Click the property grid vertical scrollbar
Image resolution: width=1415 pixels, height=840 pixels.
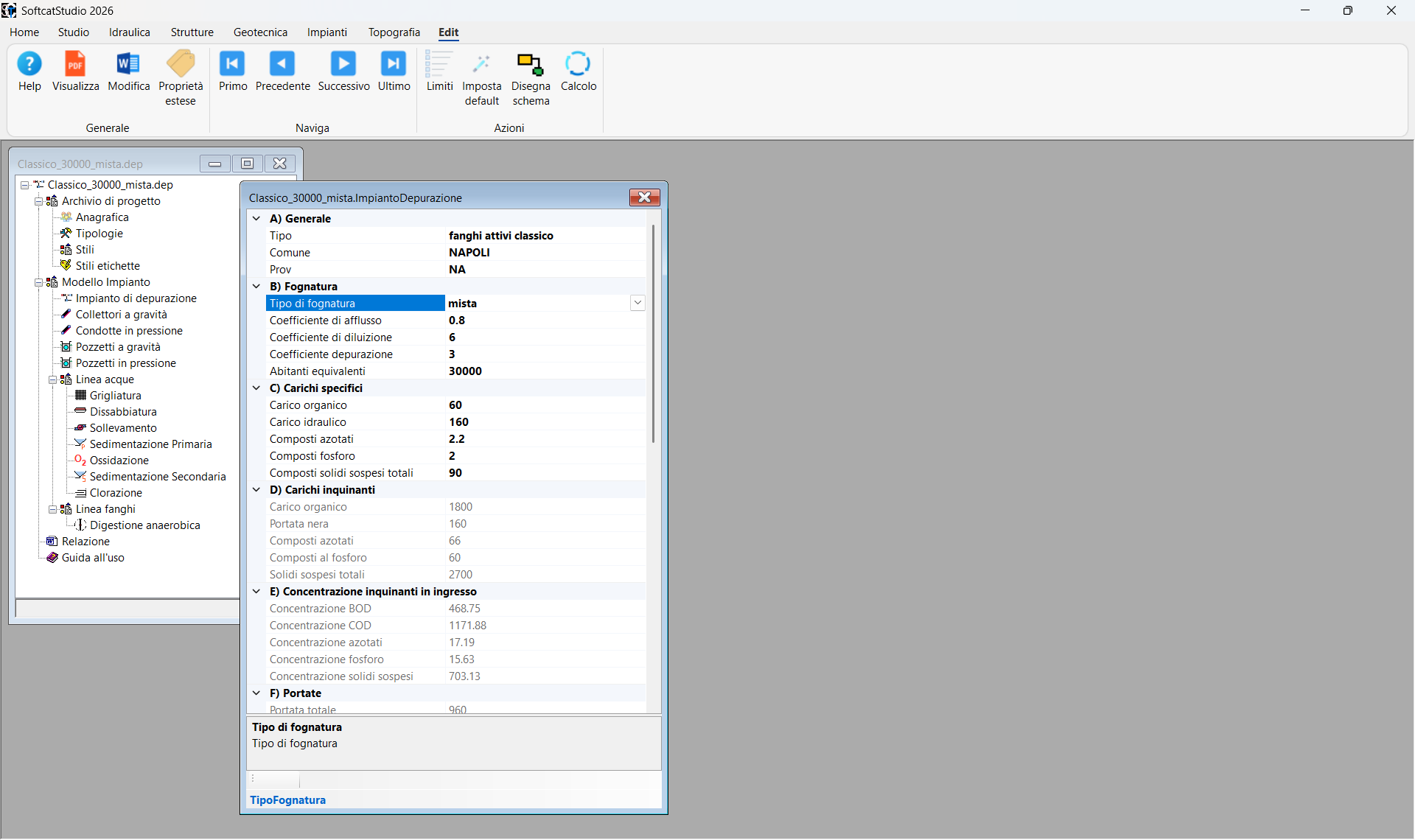[x=654, y=334]
